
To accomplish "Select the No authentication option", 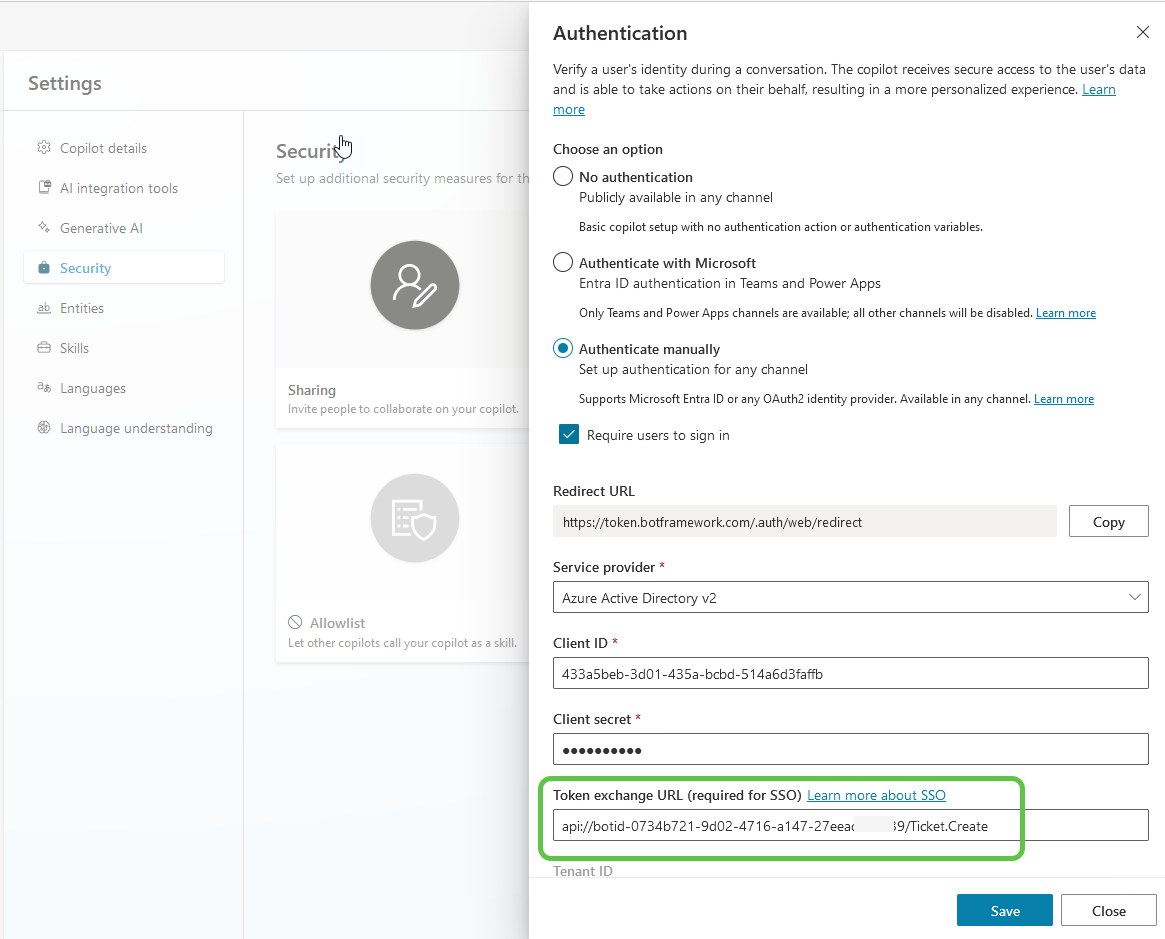I will (x=562, y=175).
